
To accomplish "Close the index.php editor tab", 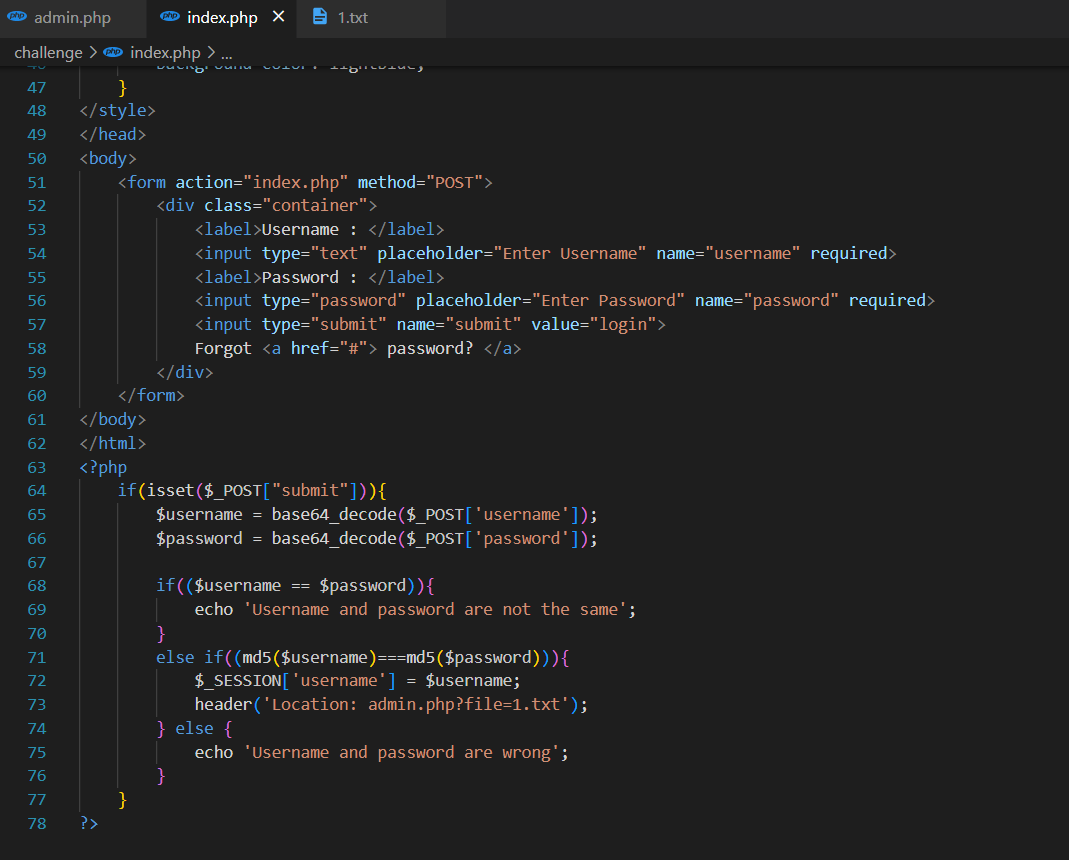I will (278, 17).
